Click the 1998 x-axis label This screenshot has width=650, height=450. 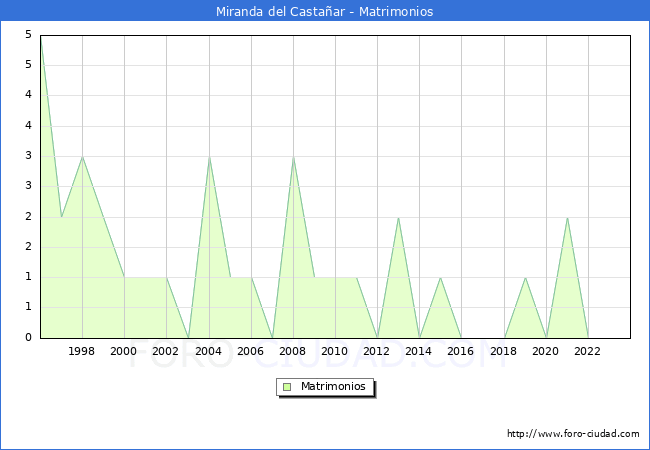click(x=81, y=351)
